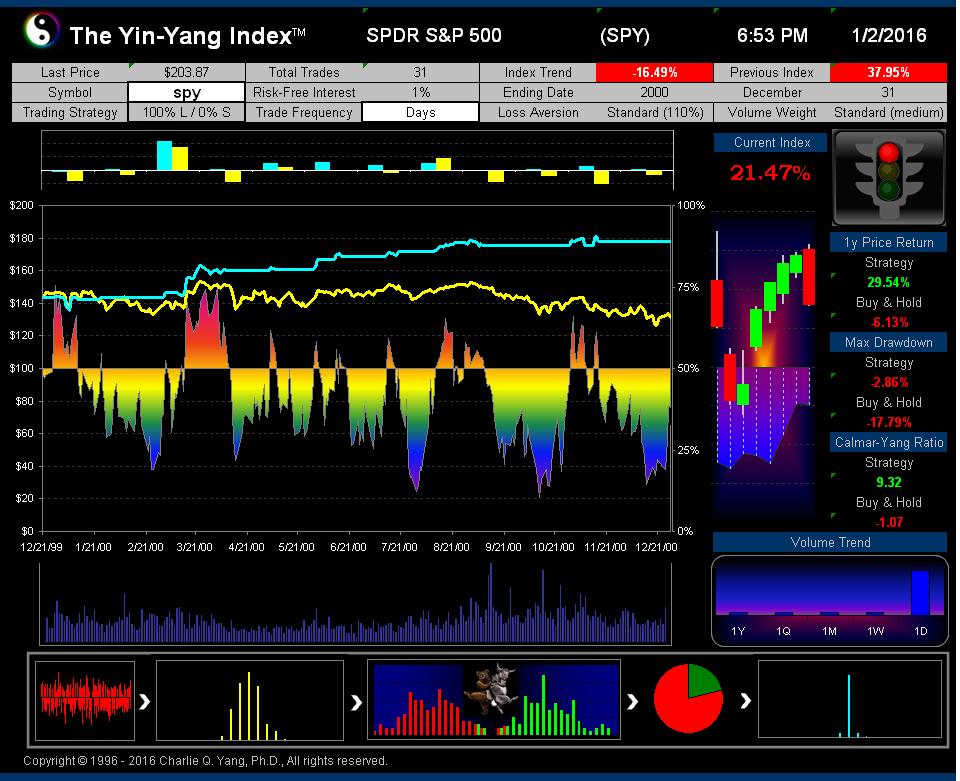Click the Index Trend -16.49% red cell
The height and width of the screenshot is (781, 960).
[x=654, y=72]
